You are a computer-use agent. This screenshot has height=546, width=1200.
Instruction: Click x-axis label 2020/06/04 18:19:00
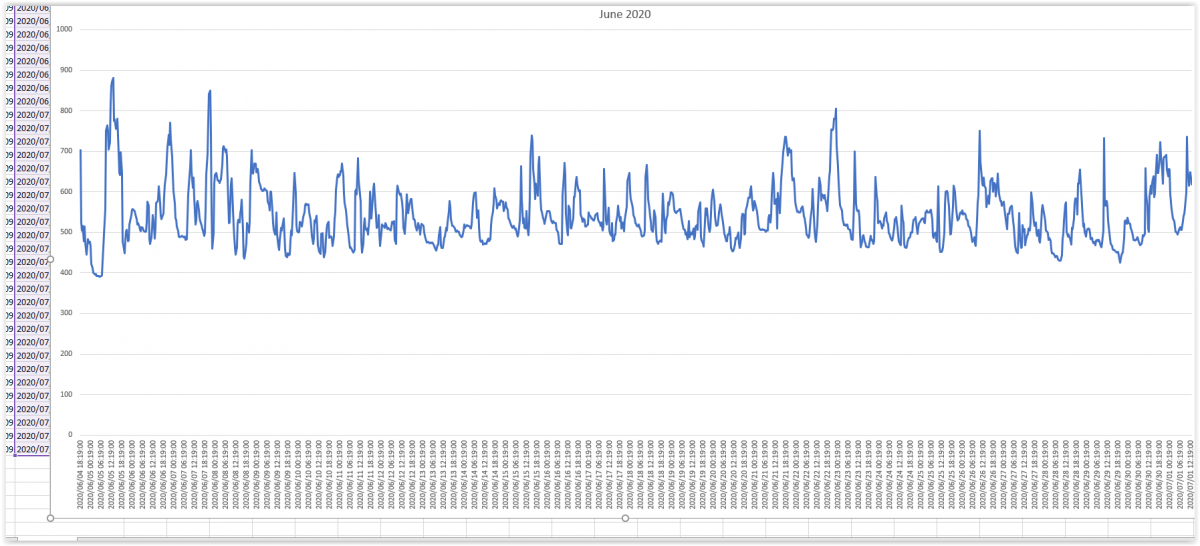(80, 475)
